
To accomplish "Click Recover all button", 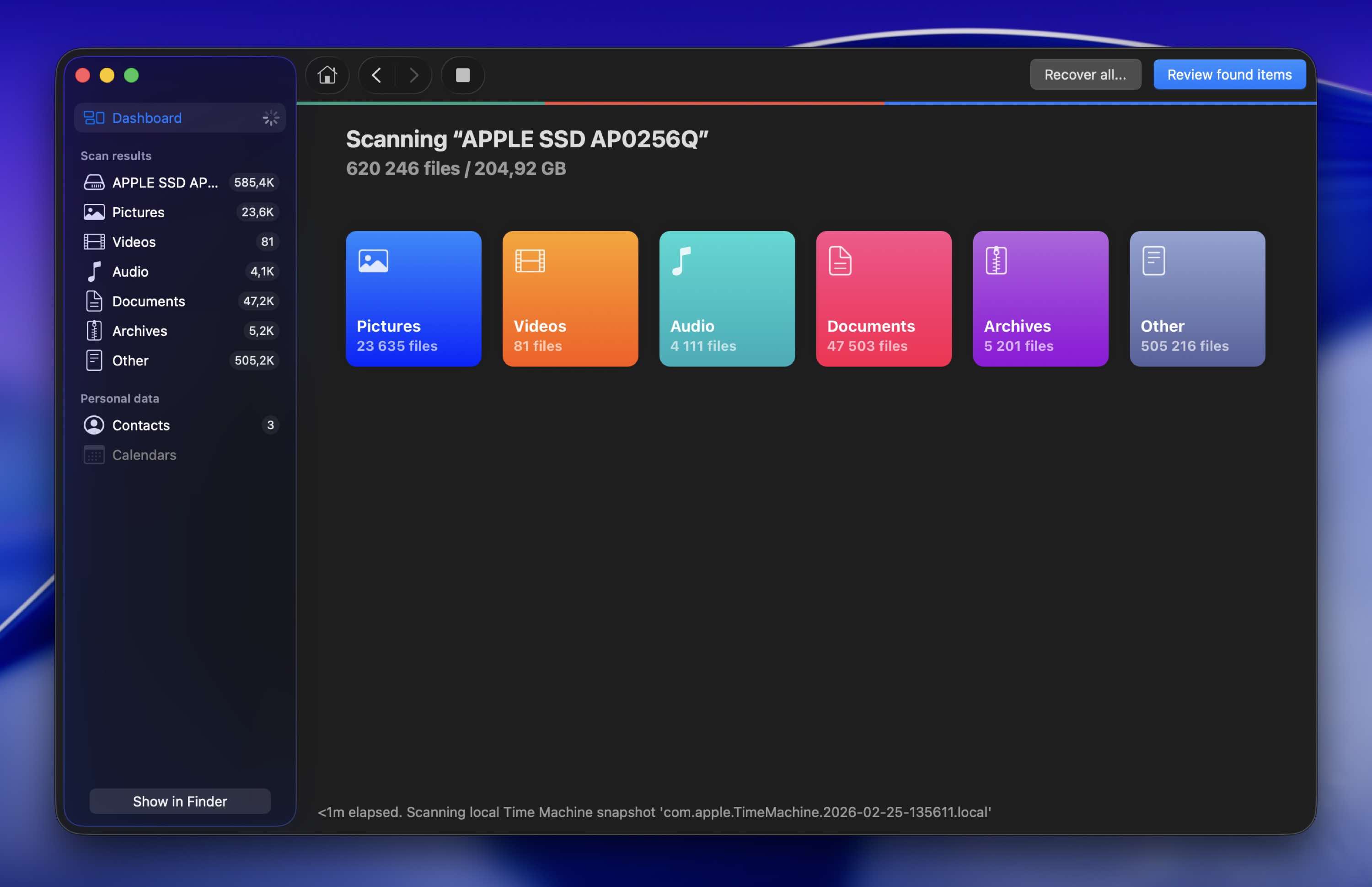I will [1085, 74].
